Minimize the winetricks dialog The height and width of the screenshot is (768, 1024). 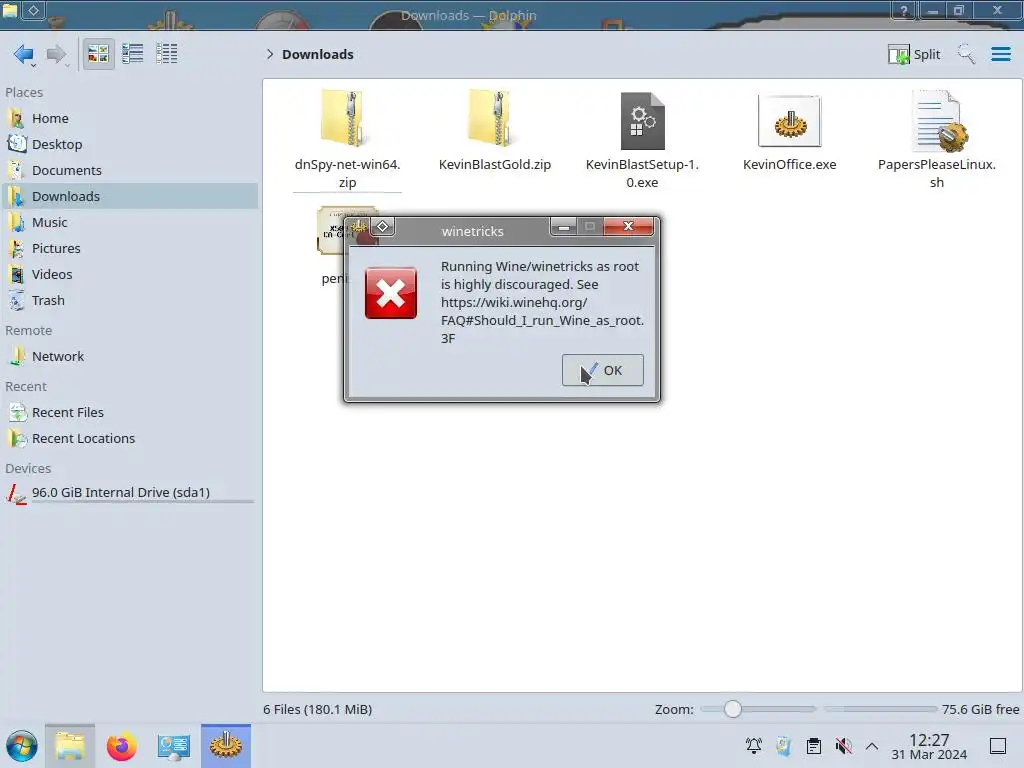coord(564,227)
